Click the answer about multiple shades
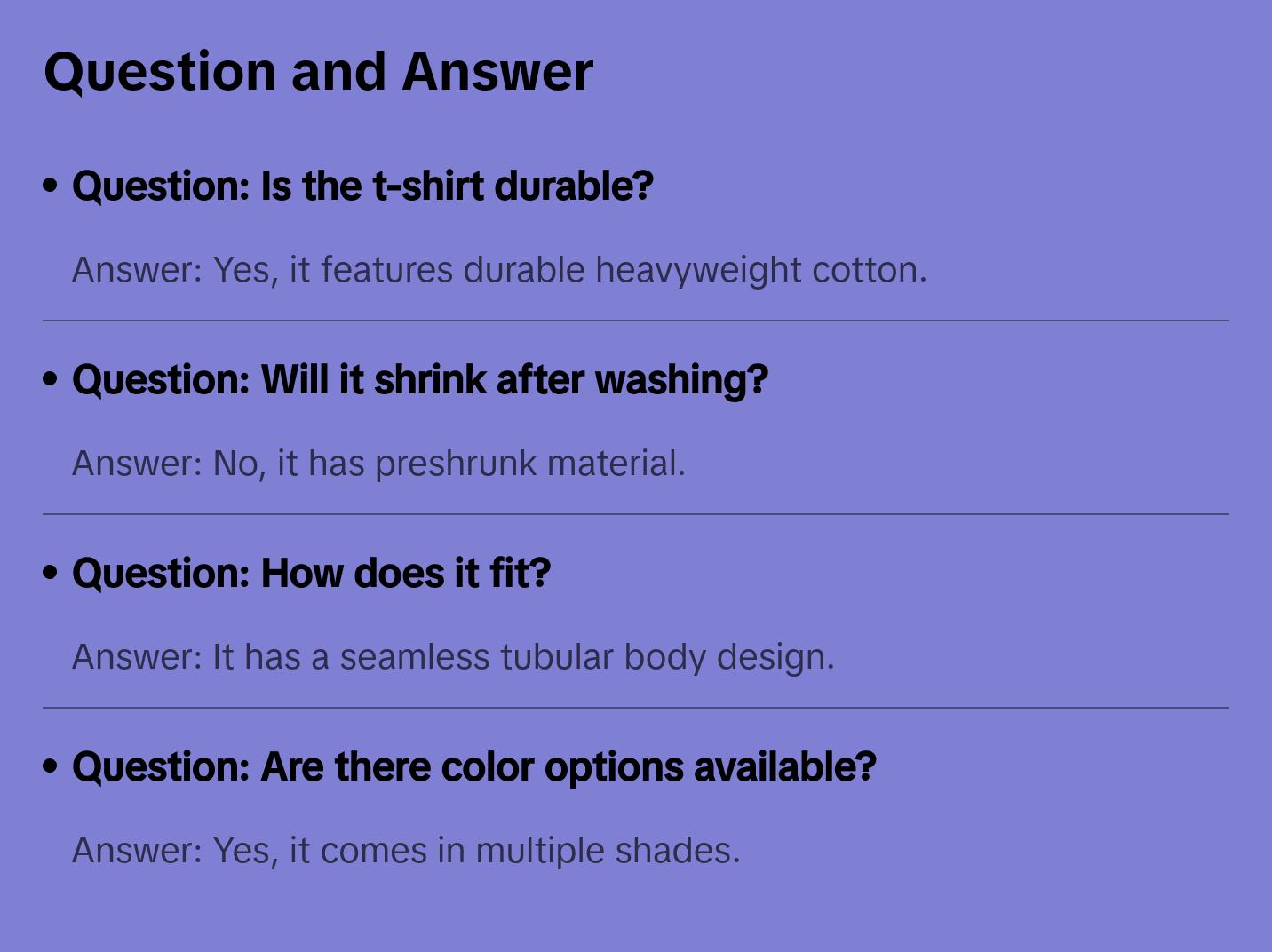This screenshot has height=952, width=1272. coord(406,851)
